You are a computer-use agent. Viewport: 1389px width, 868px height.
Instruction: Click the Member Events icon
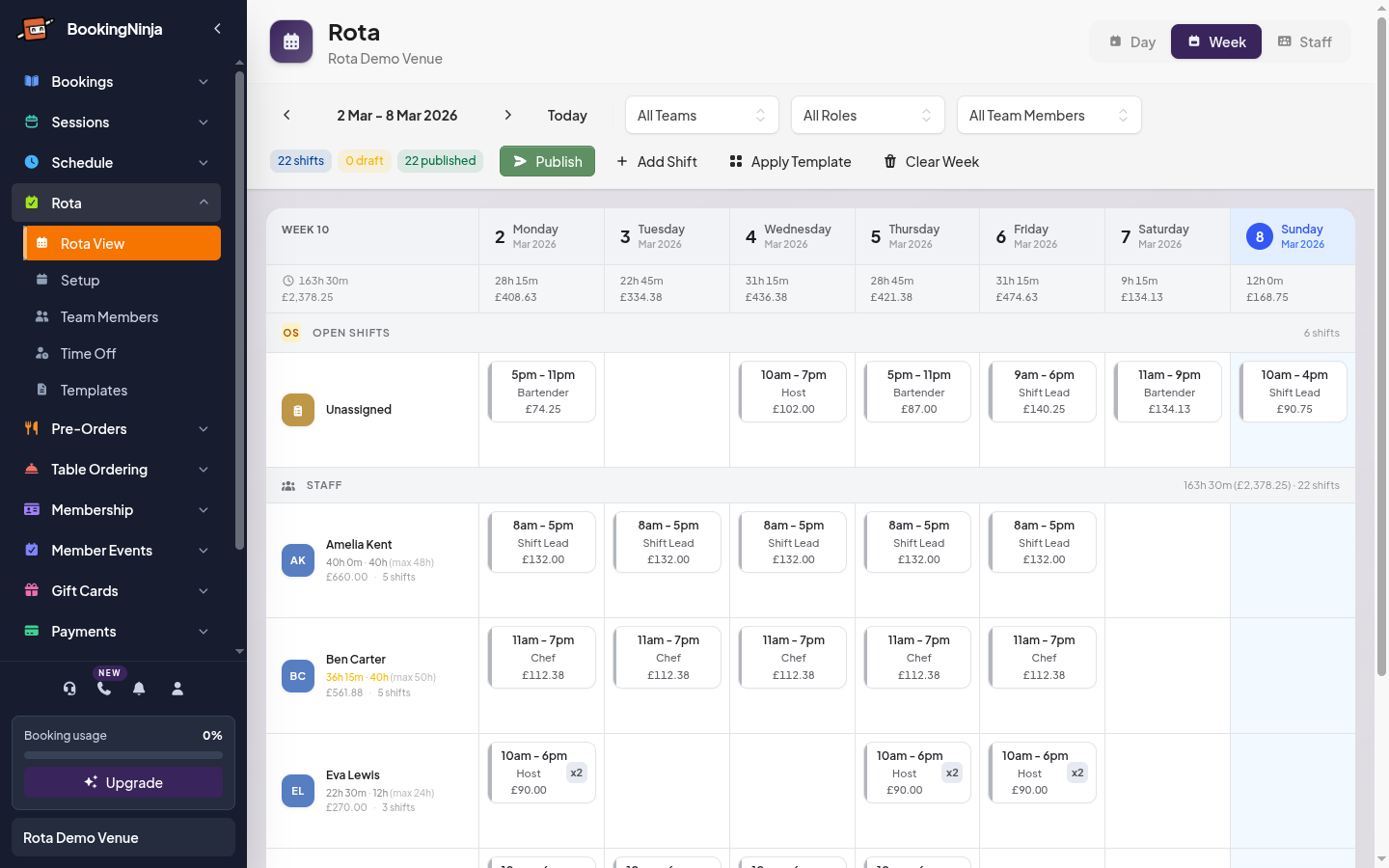[x=32, y=550]
